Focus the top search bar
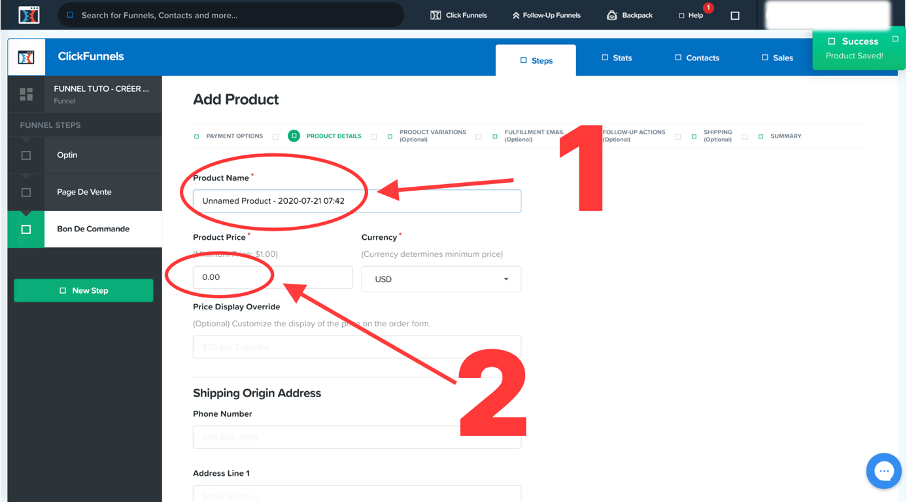The width and height of the screenshot is (906, 502). [231, 15]
